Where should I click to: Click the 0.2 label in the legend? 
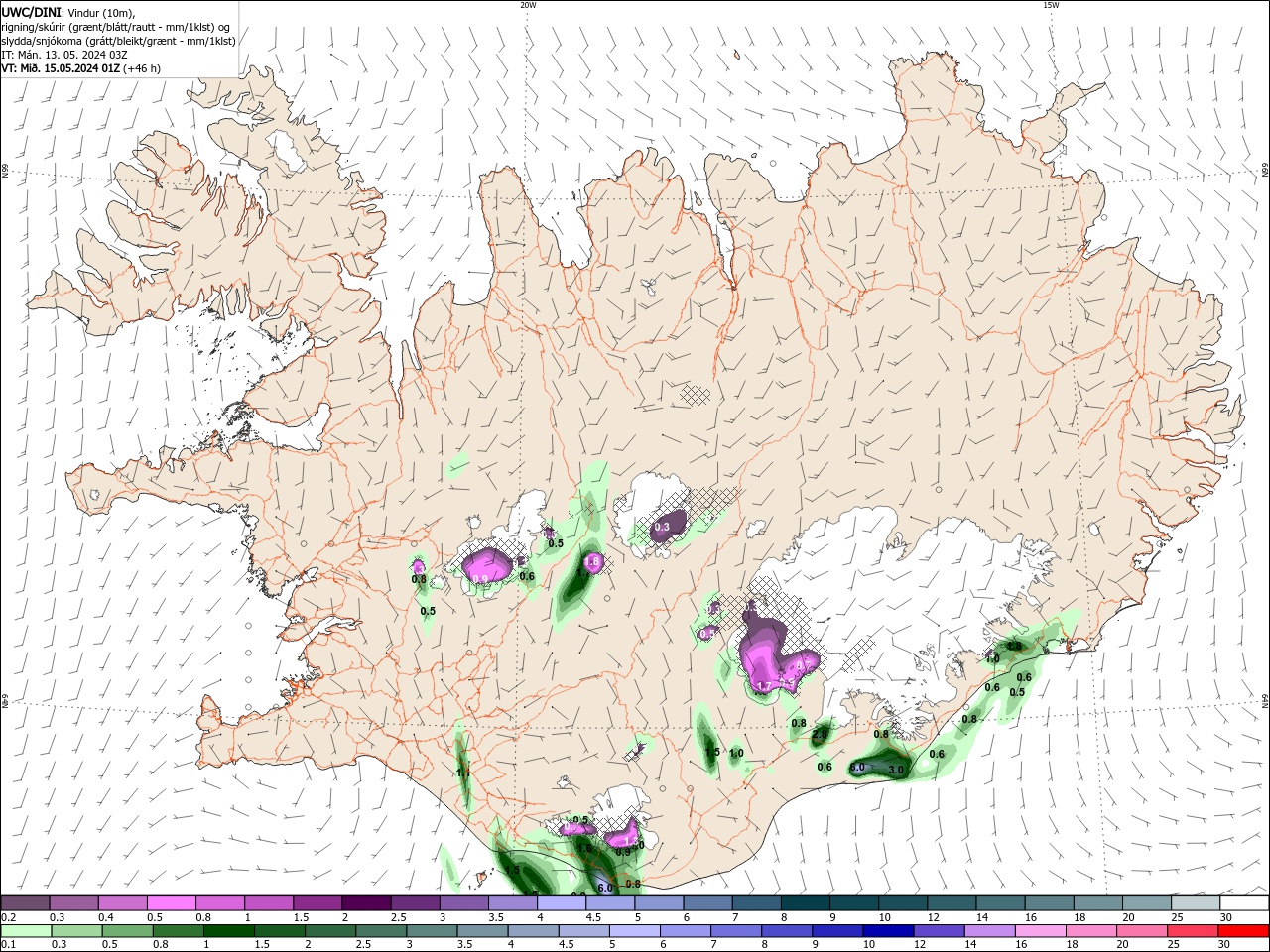8,917
